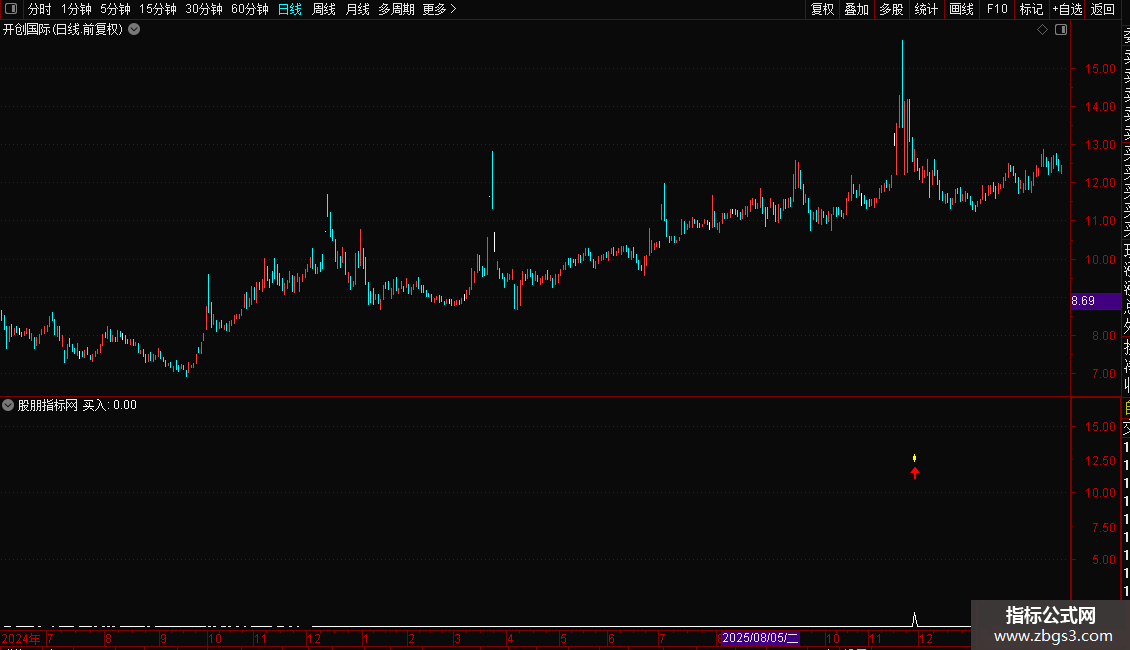The image size is (1130, 650).
Task: Select the 60分钟 period
Action: (249, 9)
